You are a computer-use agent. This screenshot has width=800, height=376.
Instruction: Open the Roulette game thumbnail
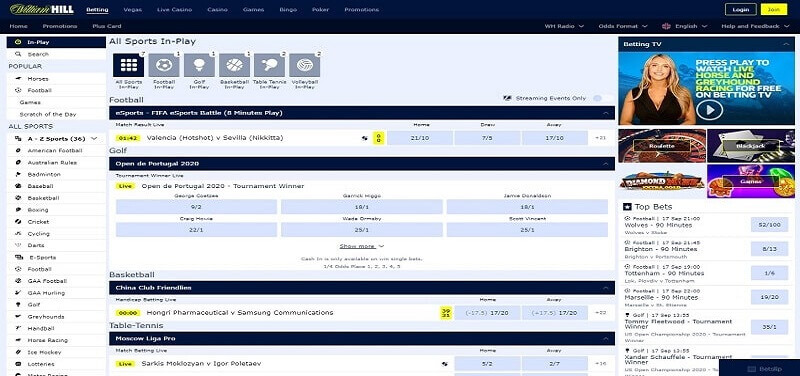[x=662, y=146]
